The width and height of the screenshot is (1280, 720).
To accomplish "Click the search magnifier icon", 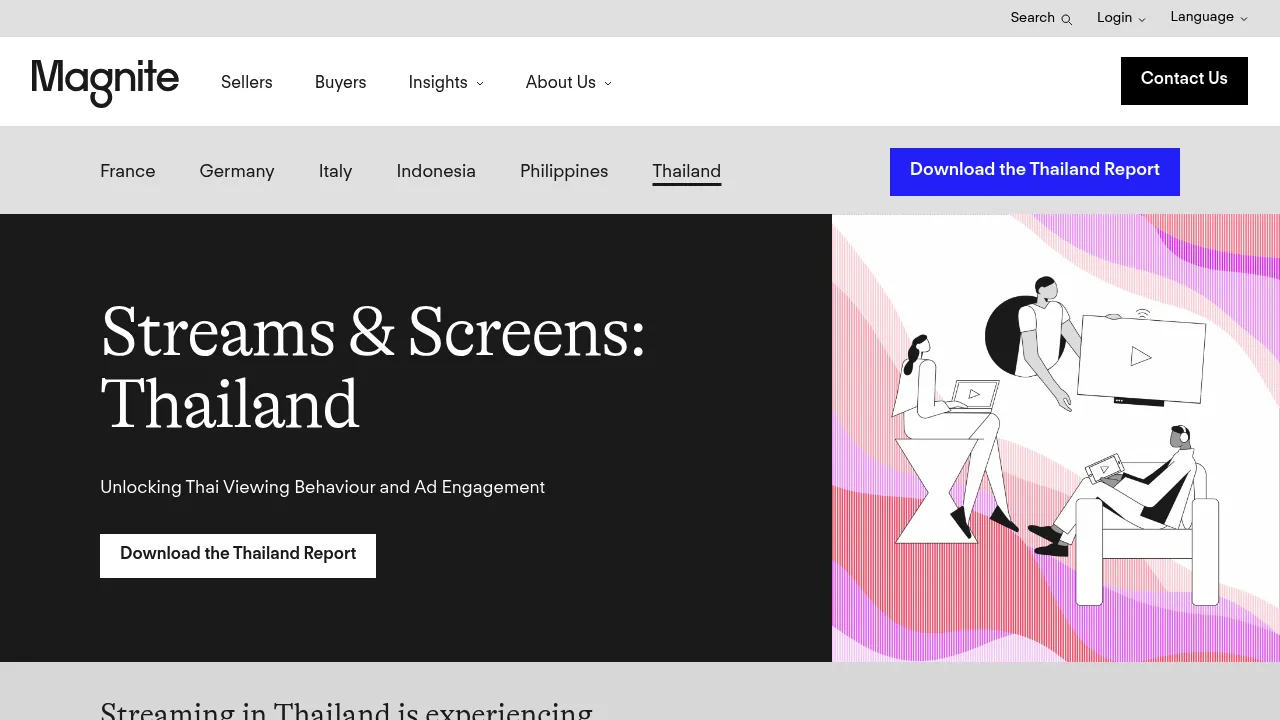I will [1067, 19].
